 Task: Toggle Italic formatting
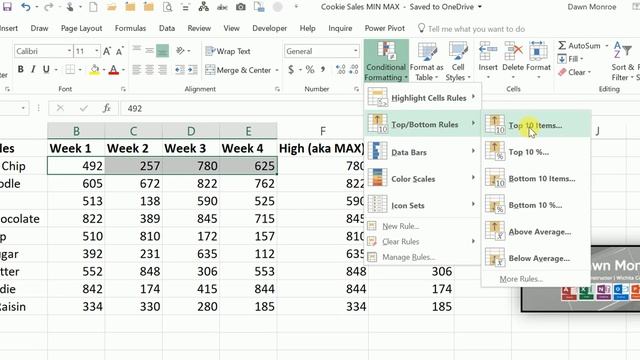pos(33,69)
